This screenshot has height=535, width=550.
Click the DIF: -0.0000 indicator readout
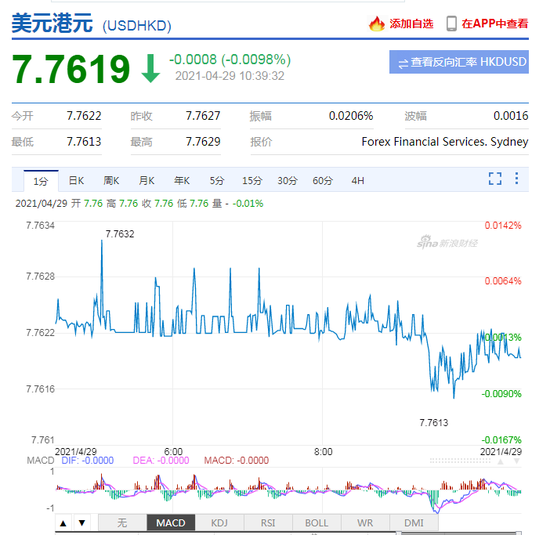88,461
